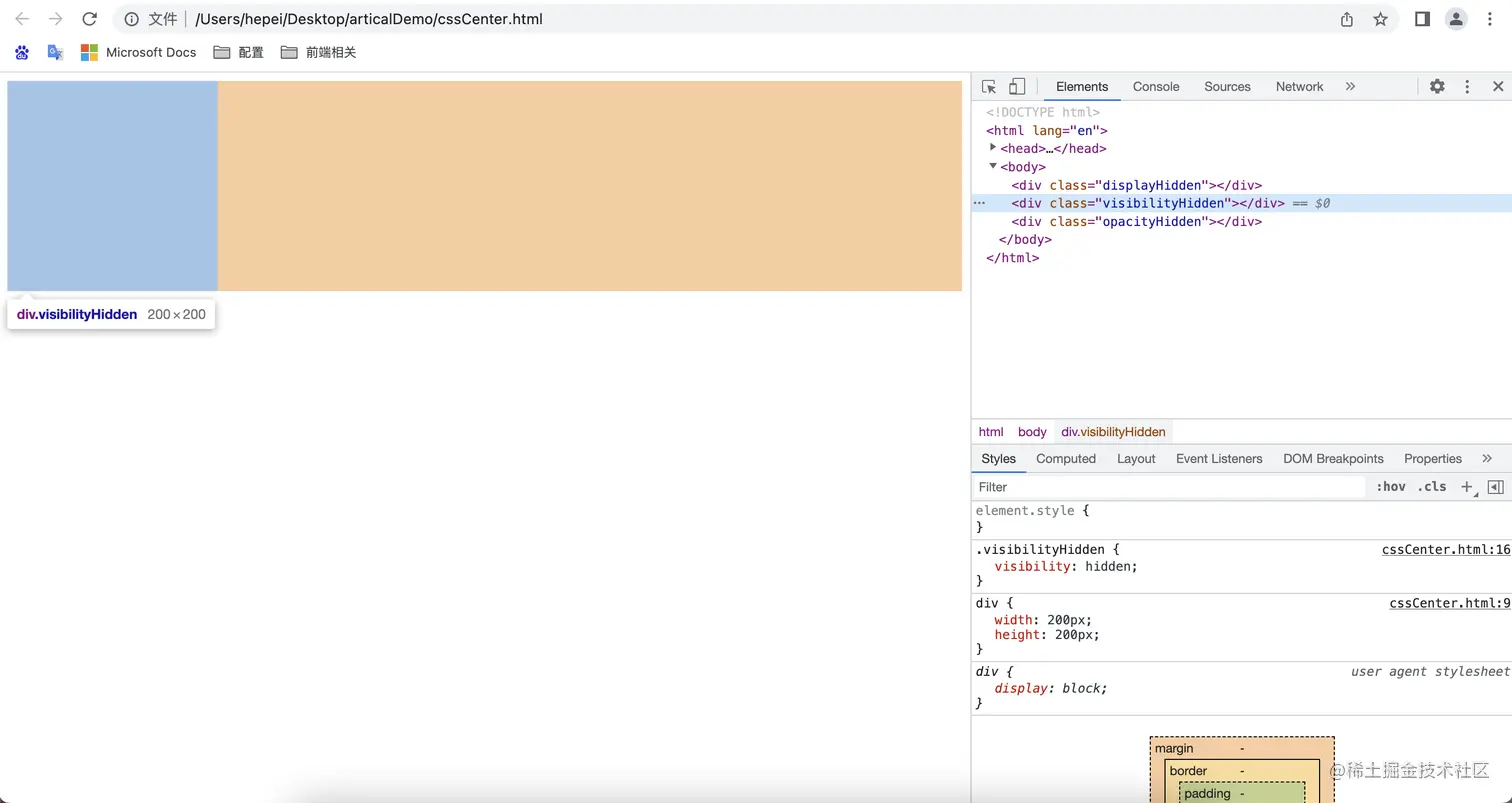Activate the inspect element picker
The image size is (1512, 803).
[989, 87]
